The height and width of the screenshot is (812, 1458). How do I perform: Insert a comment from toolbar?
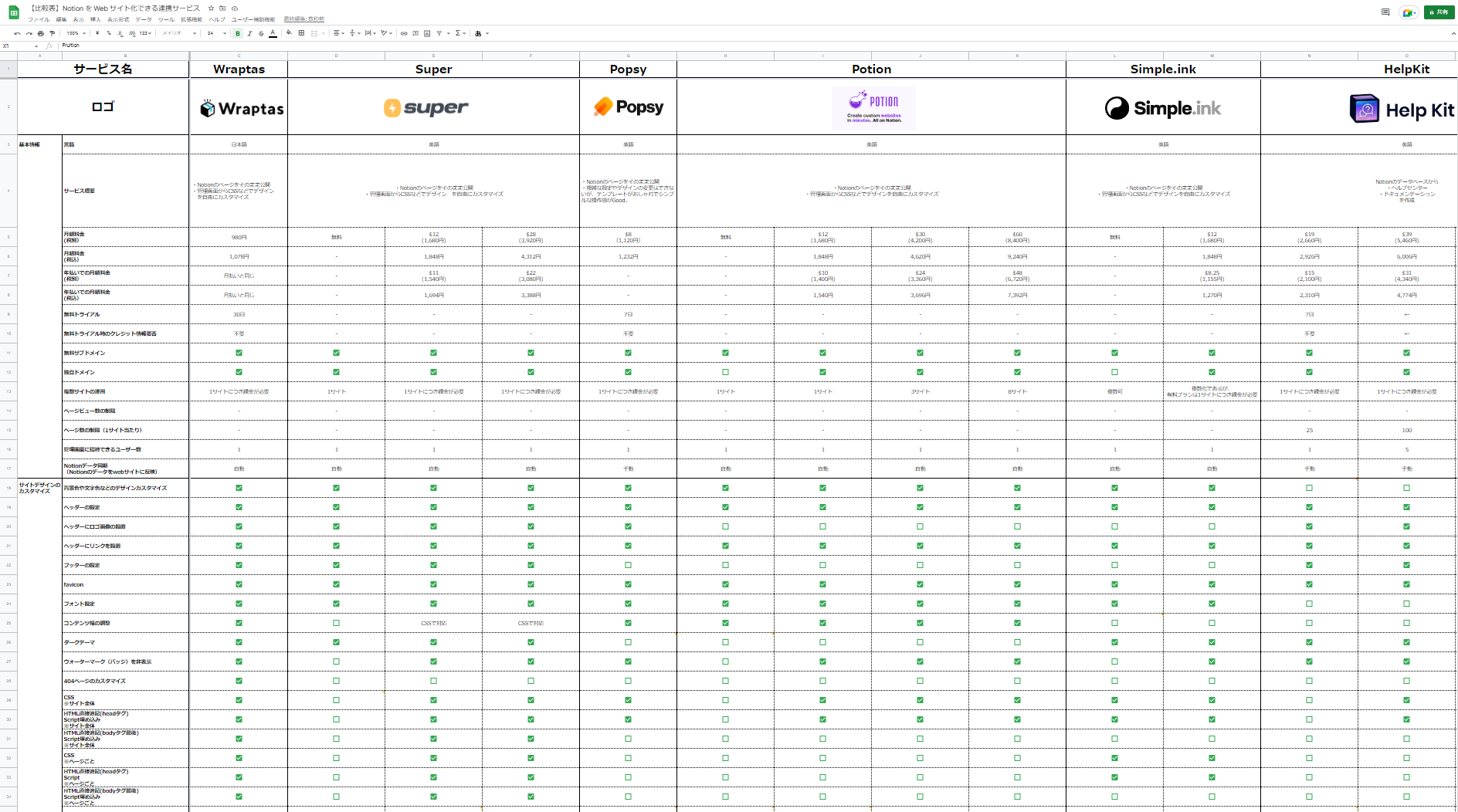pyautogui.click(x=415, y=33)
